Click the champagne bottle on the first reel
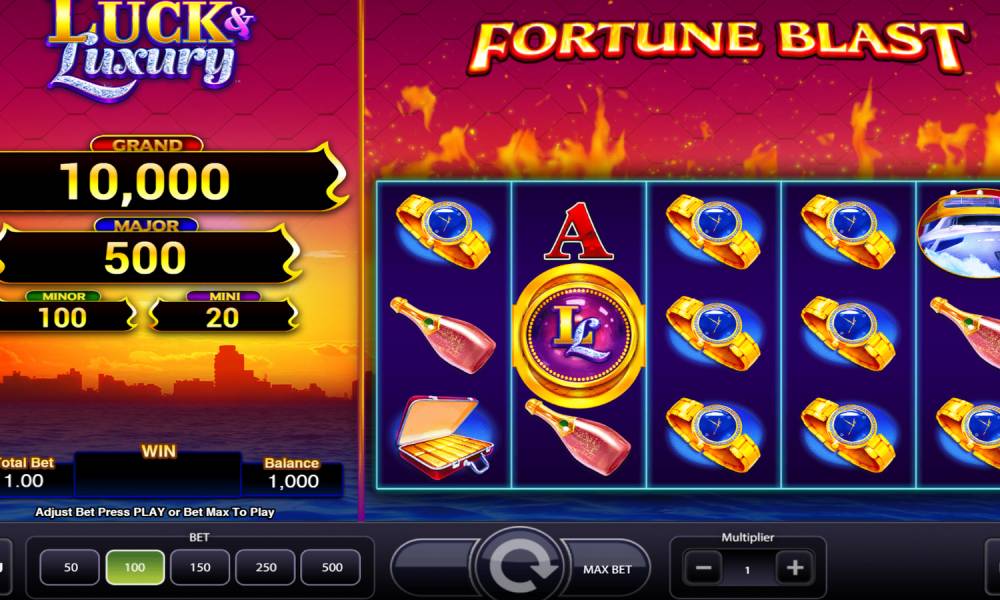The image size is (1000, 600). [x=443, y=334]
